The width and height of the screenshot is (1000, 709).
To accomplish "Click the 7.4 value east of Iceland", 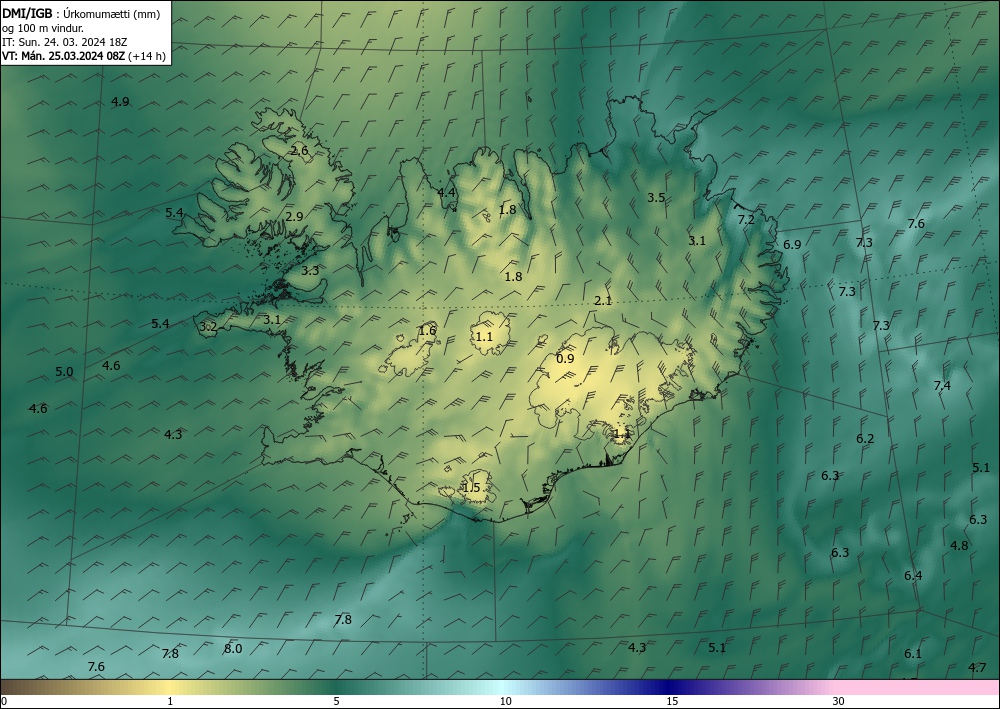I will pos(942,386).
